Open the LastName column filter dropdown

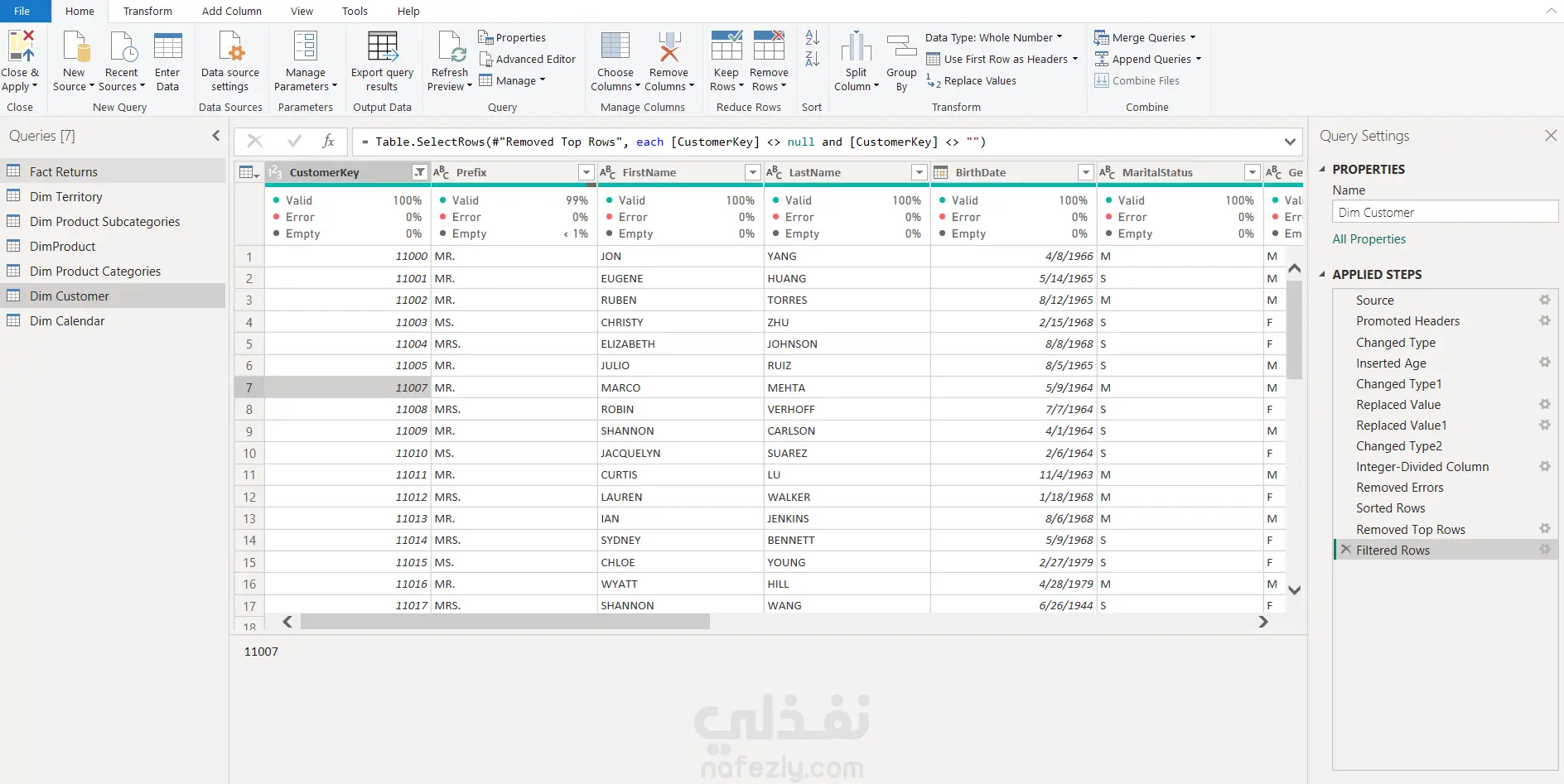coord(919,172)
